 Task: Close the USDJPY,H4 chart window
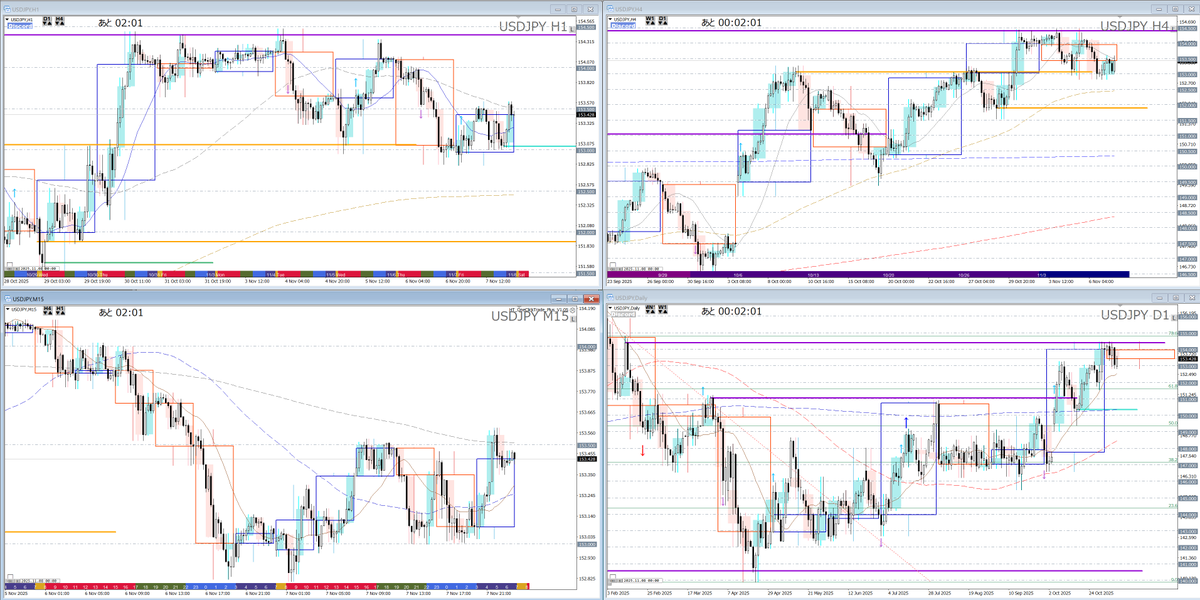[1191, 9]
